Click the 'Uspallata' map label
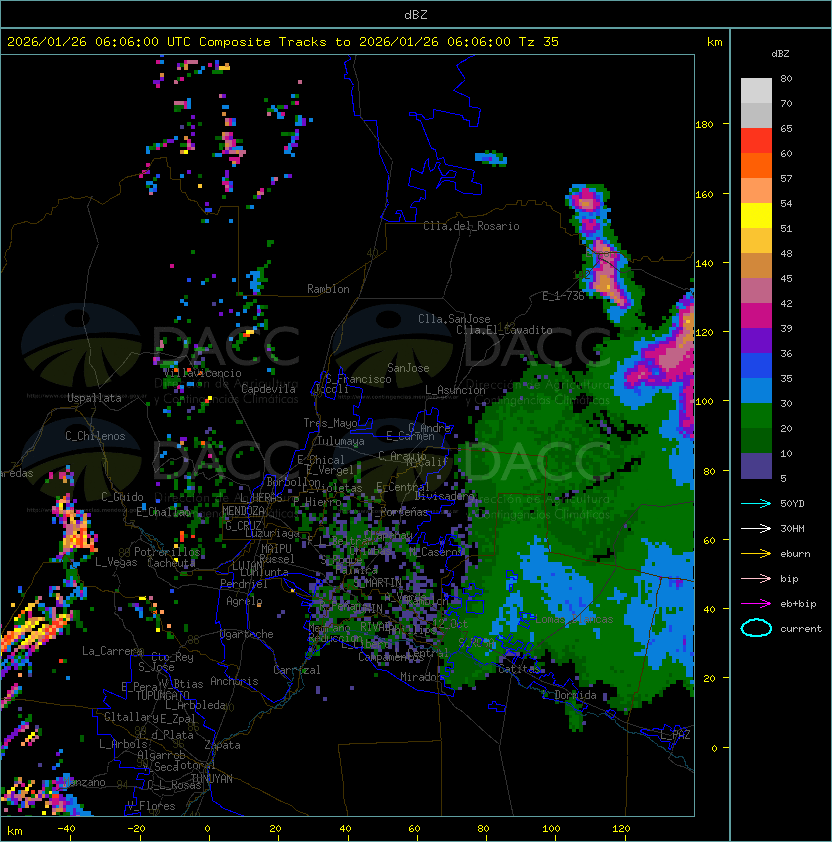 click(95, 398)
